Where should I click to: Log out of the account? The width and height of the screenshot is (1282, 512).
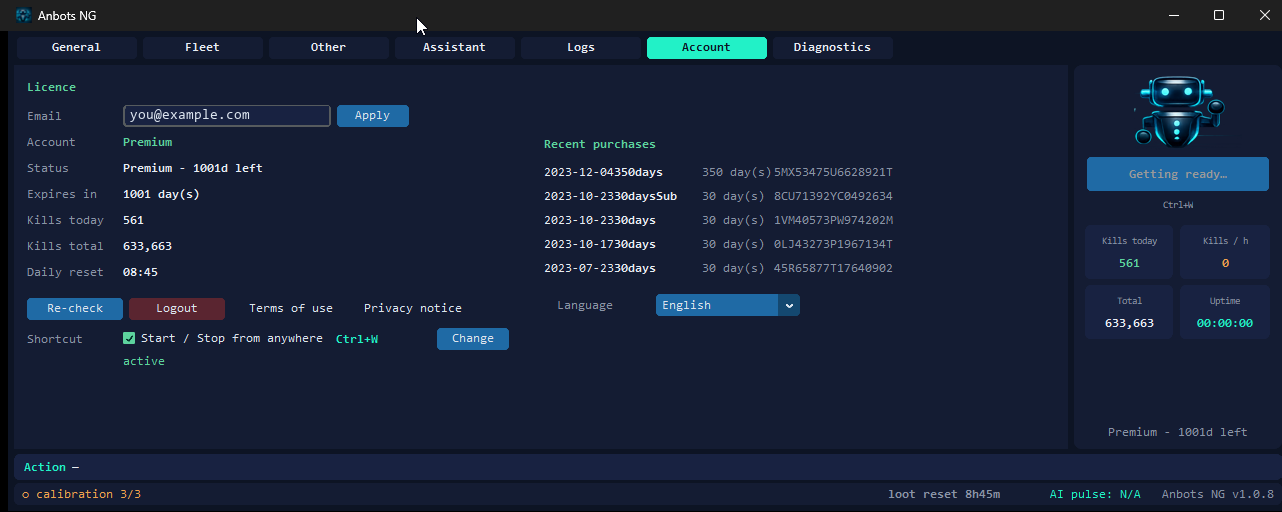pyautogui.click(x=177, y=309)
